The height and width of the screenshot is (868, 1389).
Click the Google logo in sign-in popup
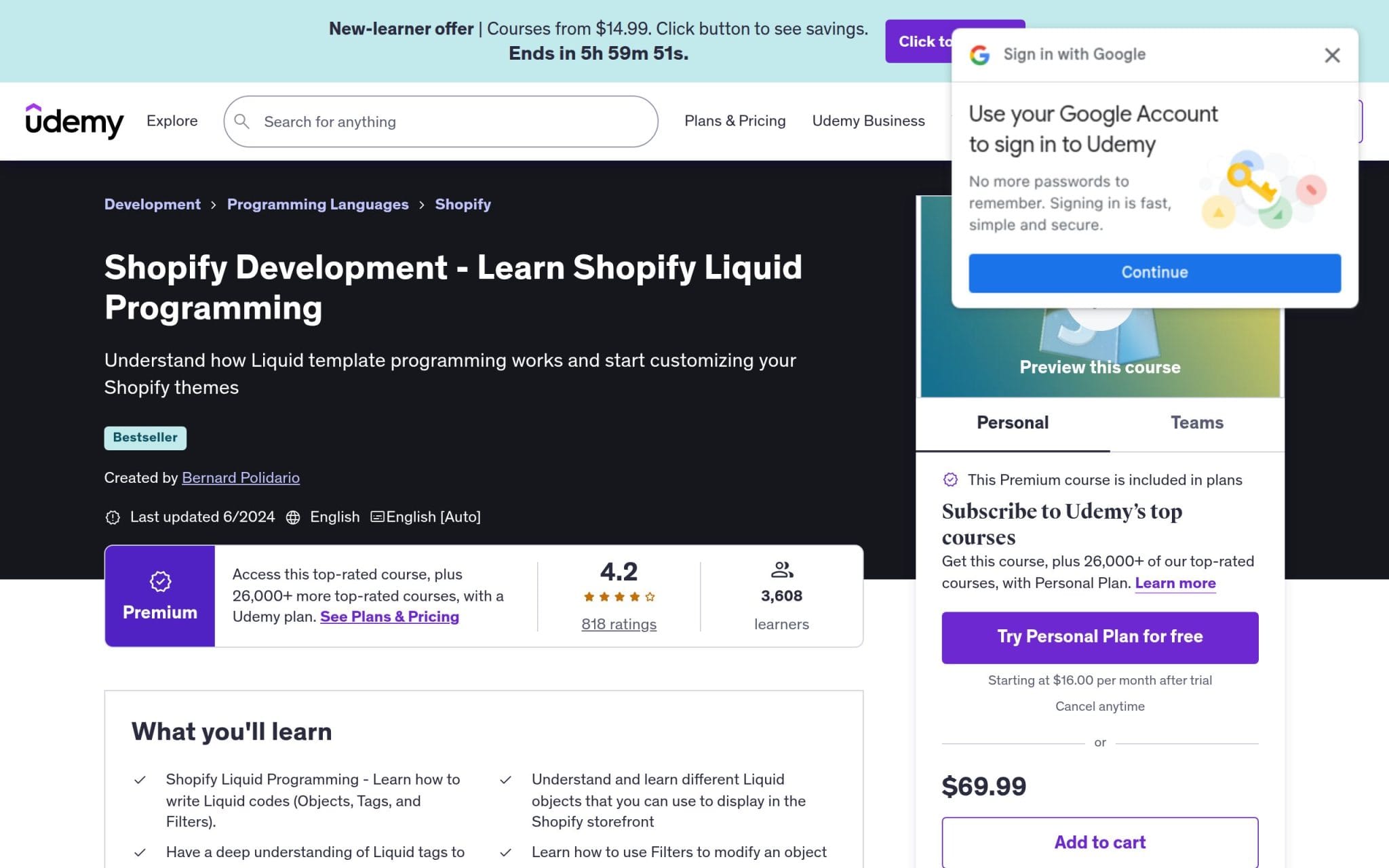coord(979,55)
